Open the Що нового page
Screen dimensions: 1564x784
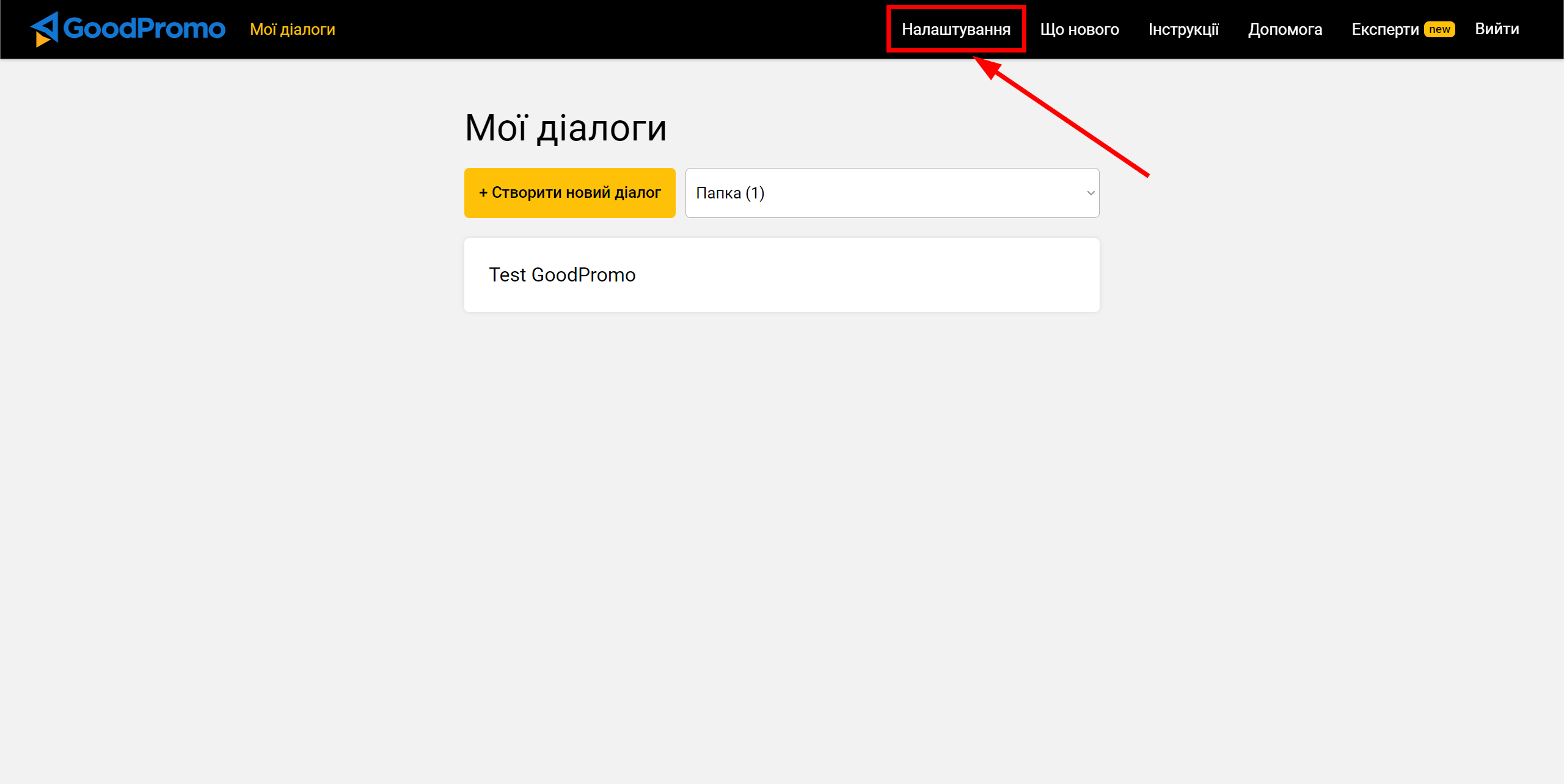pyautogui.click(x=1080, y=29)
